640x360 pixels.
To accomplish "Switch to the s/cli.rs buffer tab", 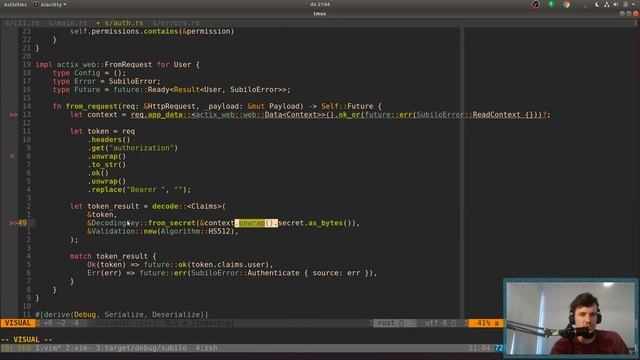I will 22,23.
